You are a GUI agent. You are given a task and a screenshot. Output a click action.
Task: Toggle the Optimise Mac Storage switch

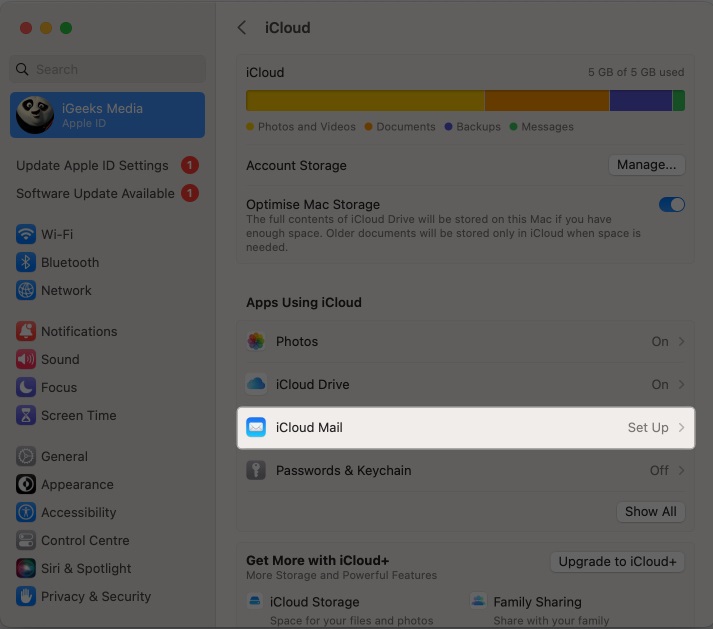(x=671, y=204)
